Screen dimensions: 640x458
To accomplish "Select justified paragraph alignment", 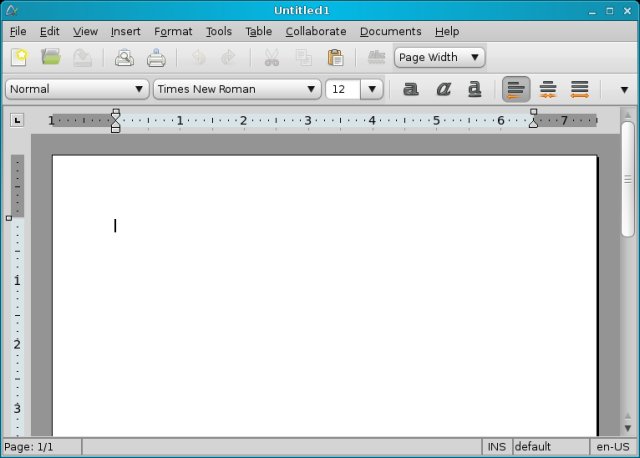I will coord(580,89).
